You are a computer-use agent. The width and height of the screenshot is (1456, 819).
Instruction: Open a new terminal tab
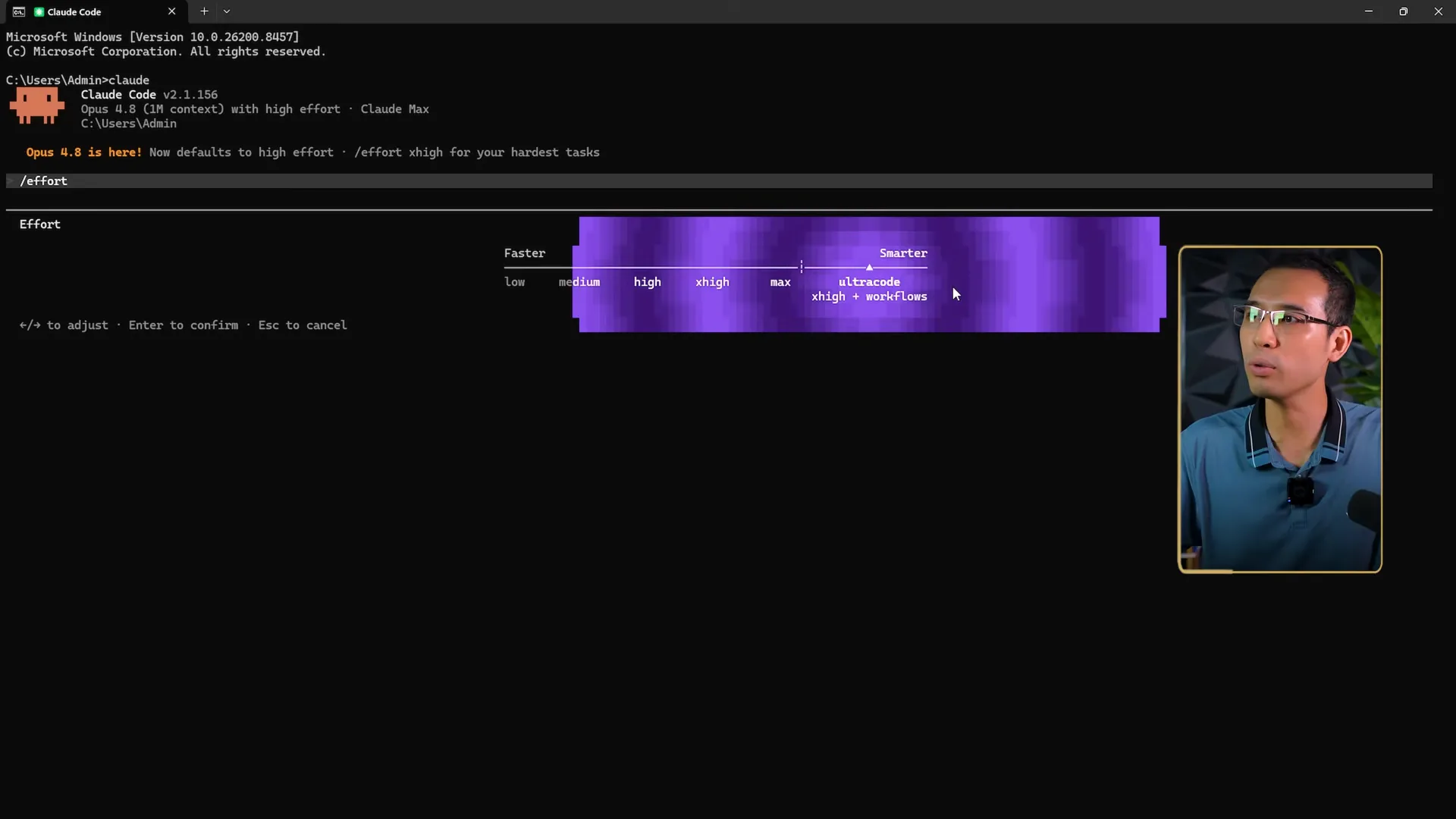point(204,11)
